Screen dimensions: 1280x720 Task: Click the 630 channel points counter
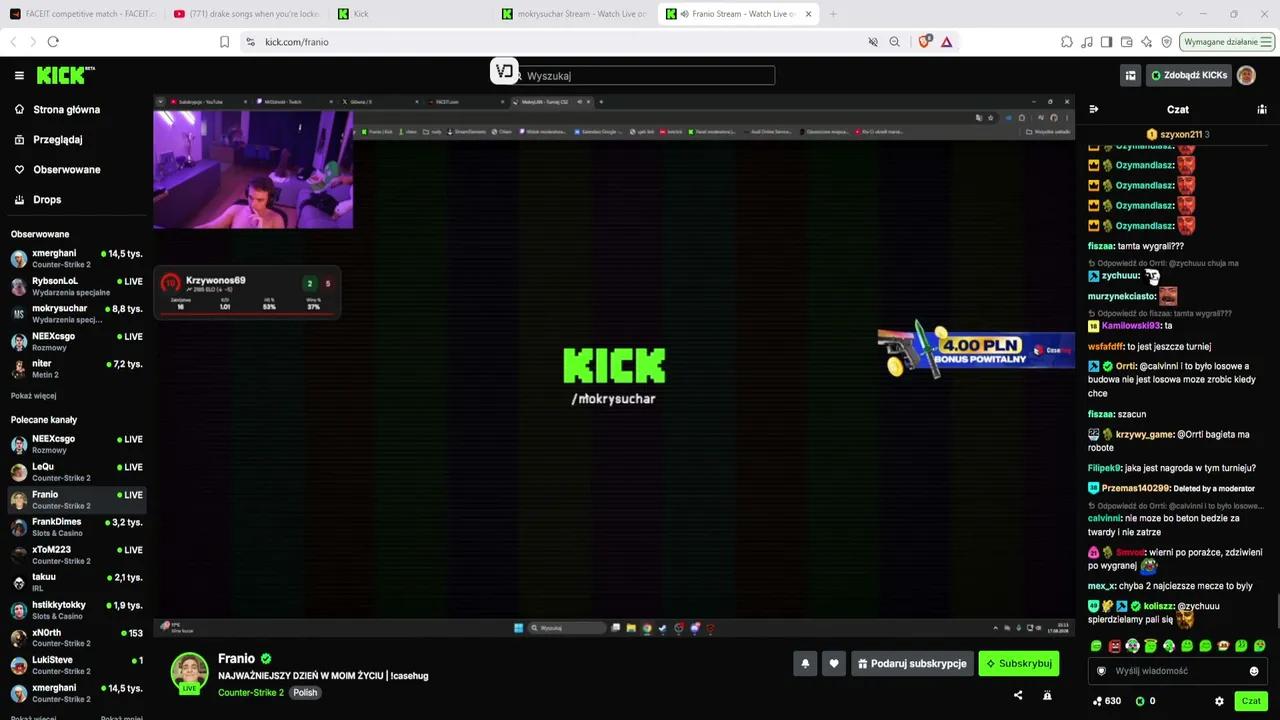(1106, 701)
